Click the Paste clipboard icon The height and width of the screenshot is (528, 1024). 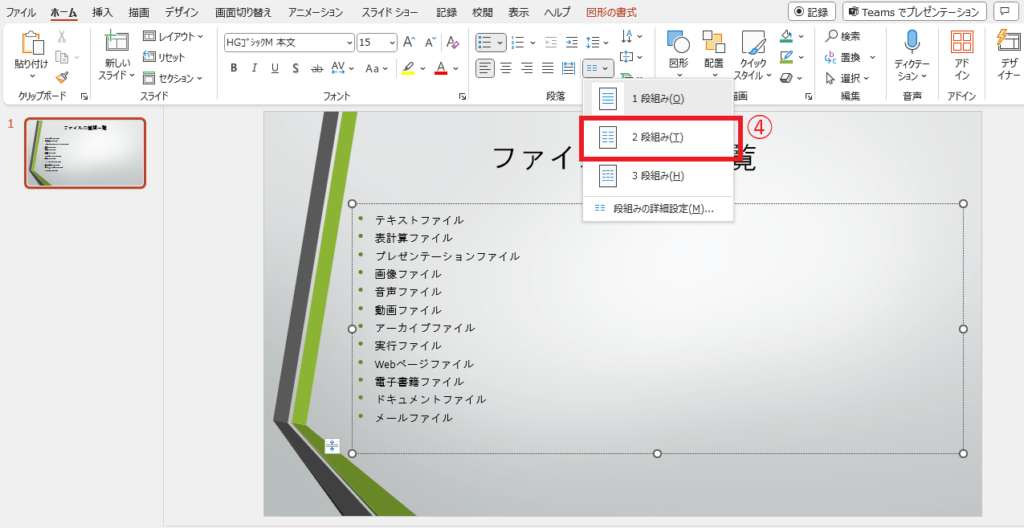point(31,45)
